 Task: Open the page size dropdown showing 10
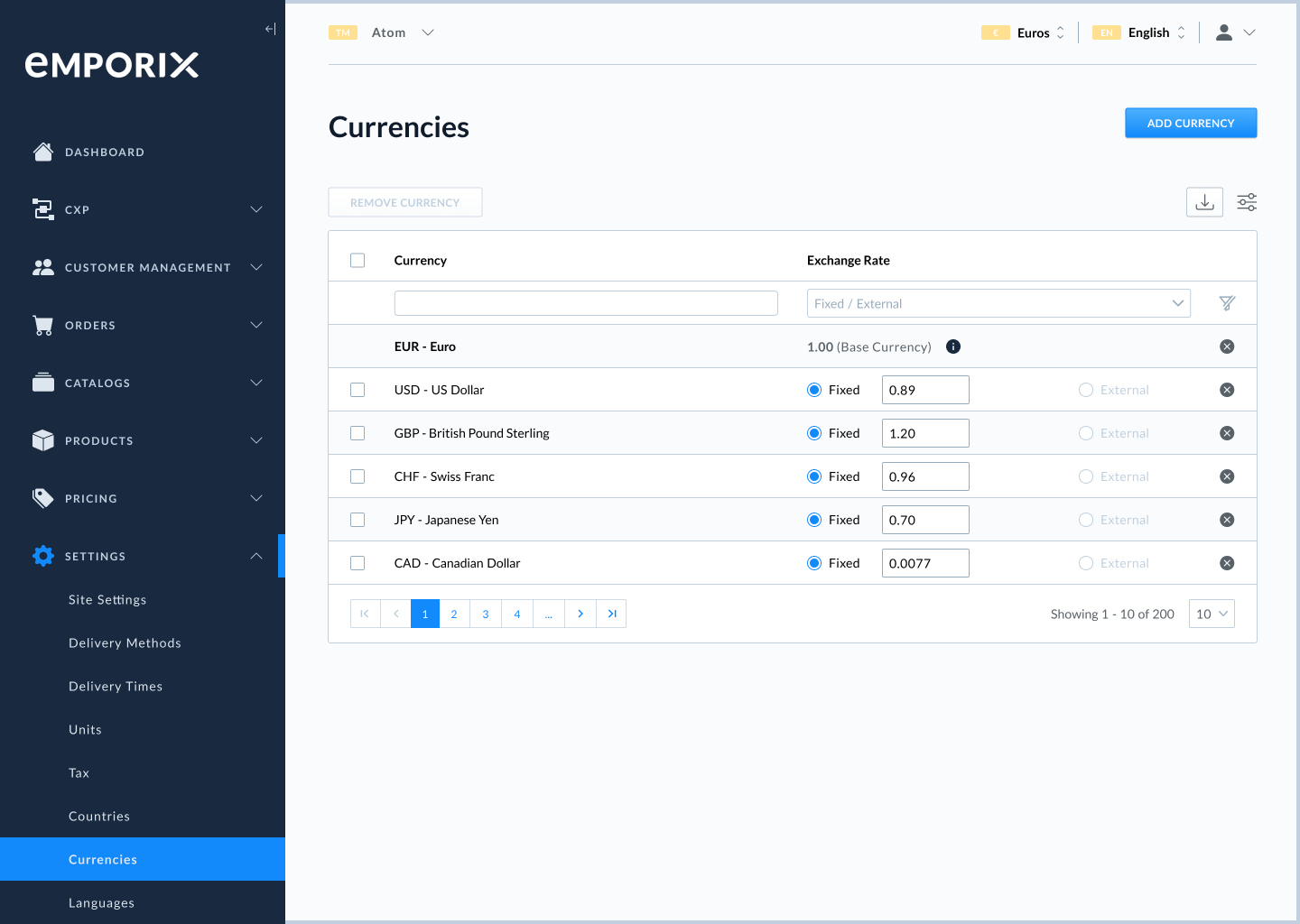click(1212, 614)
